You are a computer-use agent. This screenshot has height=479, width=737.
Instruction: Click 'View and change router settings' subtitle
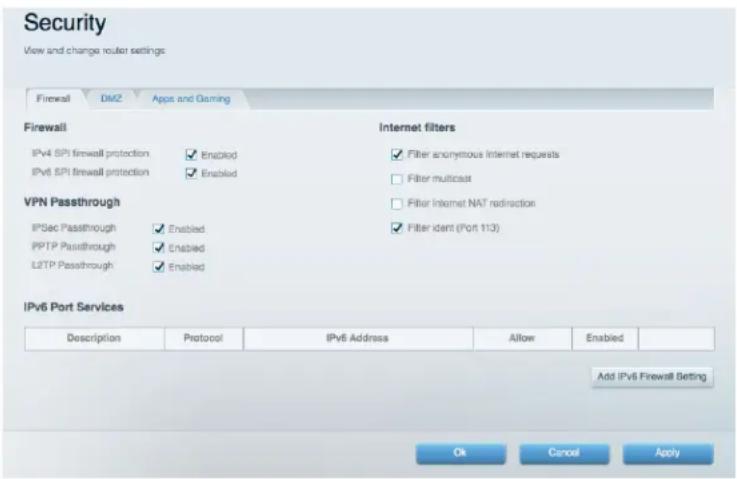(94, 50)
